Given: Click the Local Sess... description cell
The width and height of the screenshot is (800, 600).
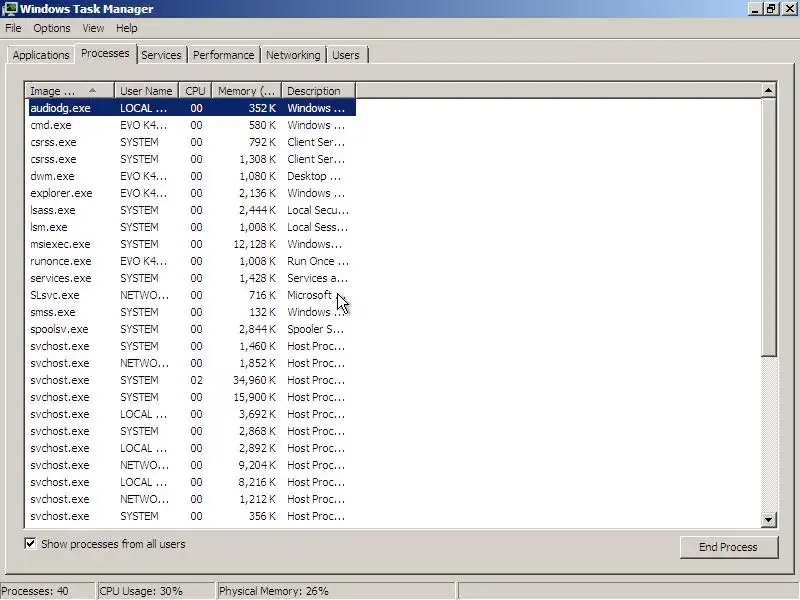Looking at the screenshot, I should tap(317, 227).
